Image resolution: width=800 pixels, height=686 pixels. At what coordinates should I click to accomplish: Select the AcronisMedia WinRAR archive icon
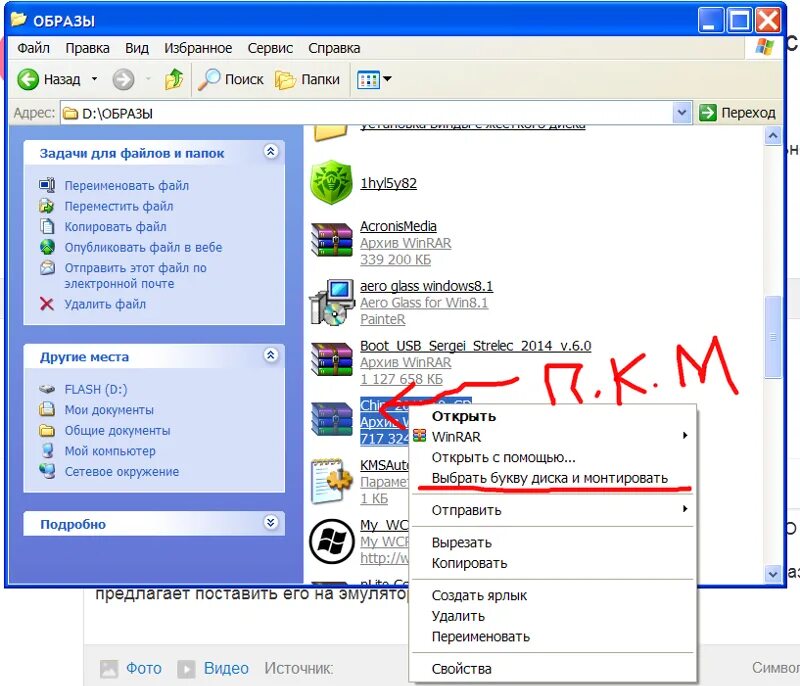coord(332,239)
